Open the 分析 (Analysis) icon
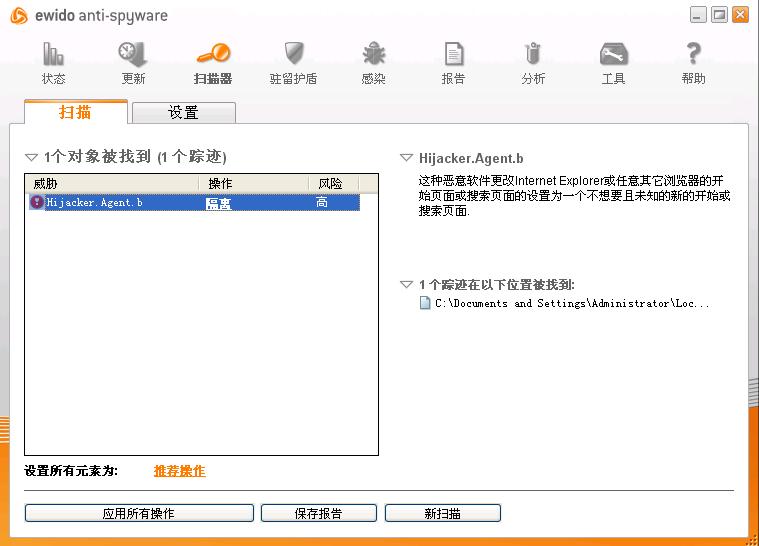 coord(533,54)
